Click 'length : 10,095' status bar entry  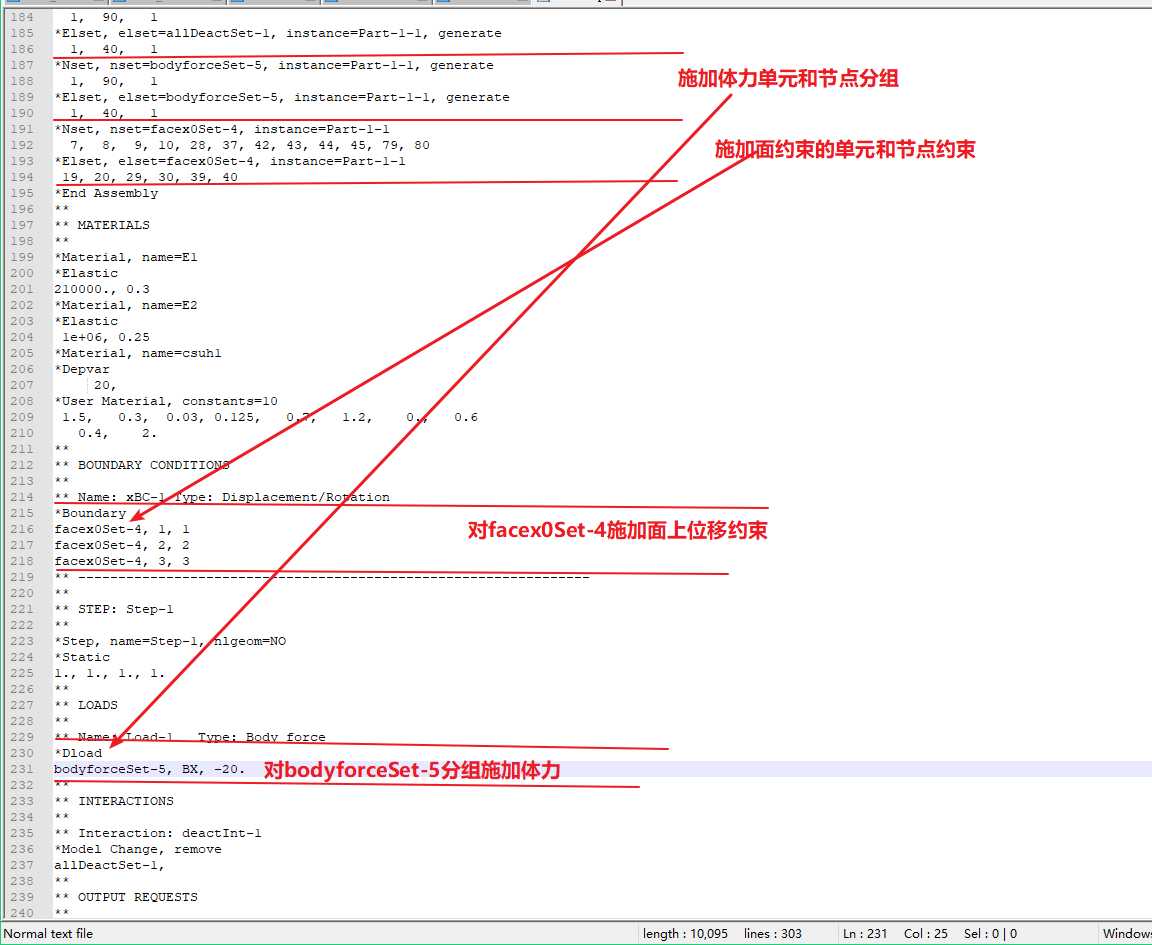pos(685,934)
